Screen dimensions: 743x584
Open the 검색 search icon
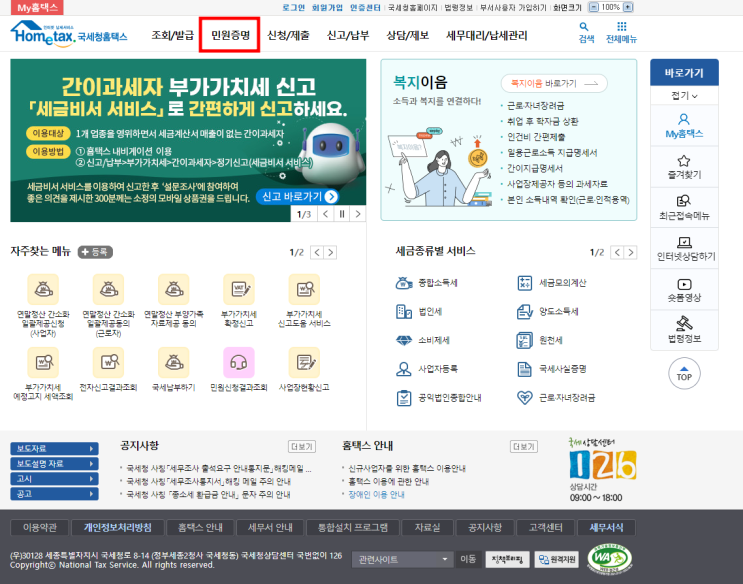(586, 32)
